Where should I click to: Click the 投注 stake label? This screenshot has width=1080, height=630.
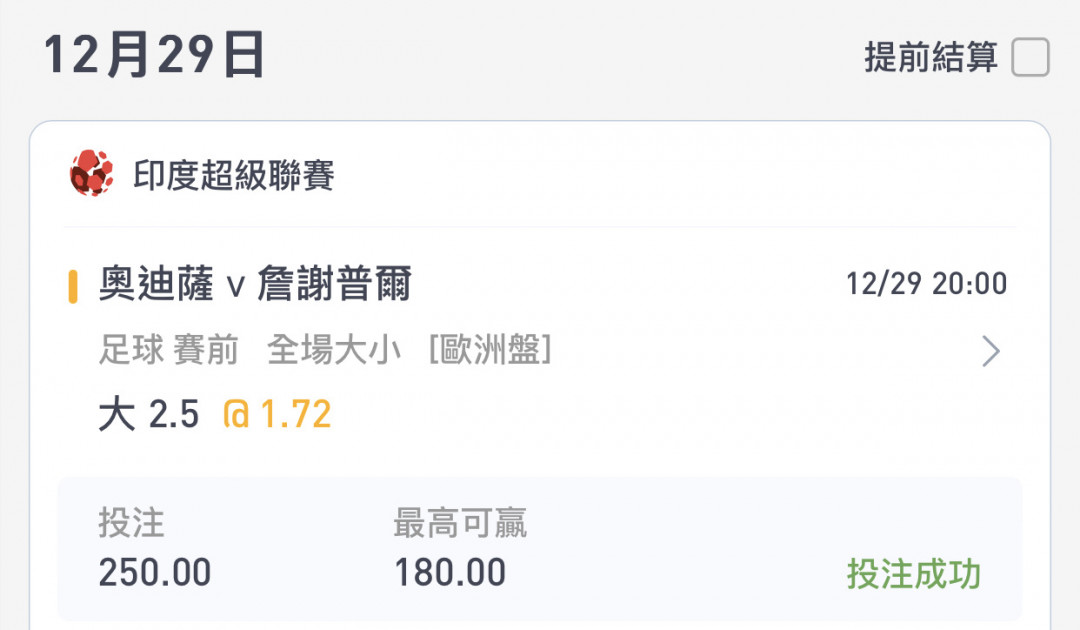[x=132, y=523]
